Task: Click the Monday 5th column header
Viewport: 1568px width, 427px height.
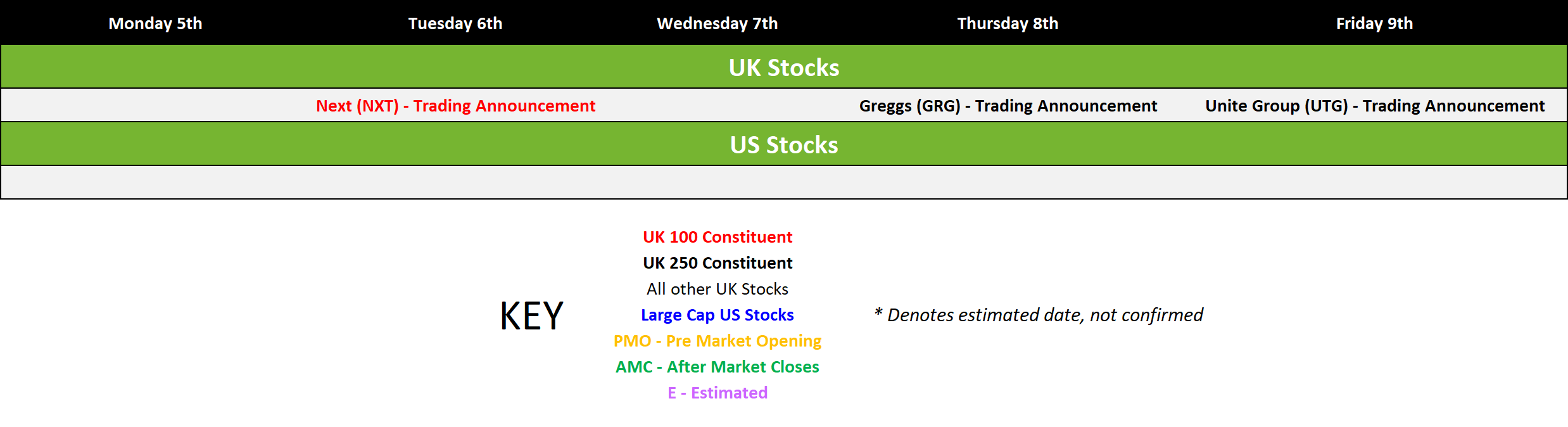Action: pyautogui.click(x=155, y=23)
